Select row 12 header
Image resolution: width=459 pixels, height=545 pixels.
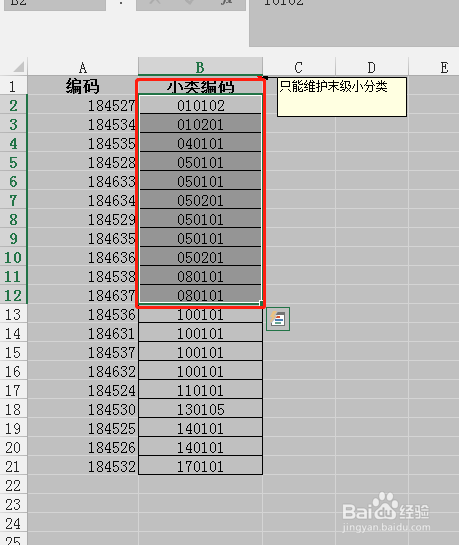pos(13,295)
